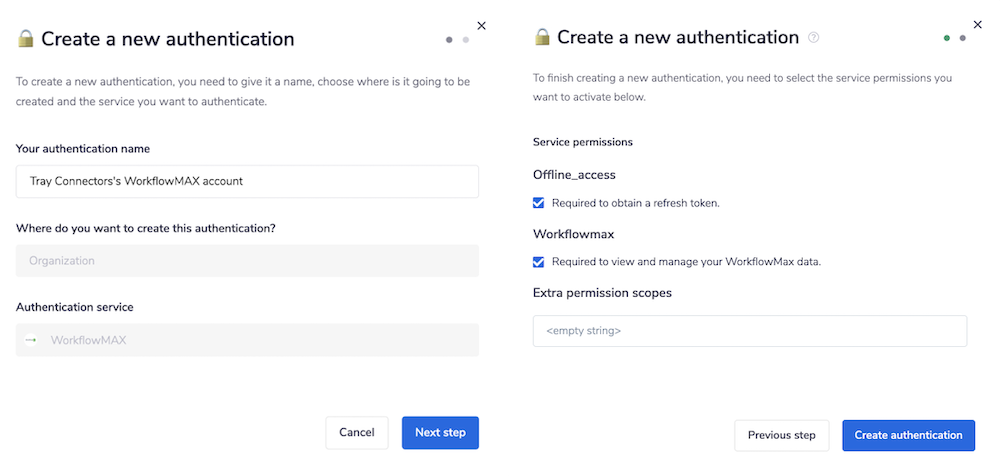Uncheck the Offline_access refresh token checkbox

pos(539,203)
